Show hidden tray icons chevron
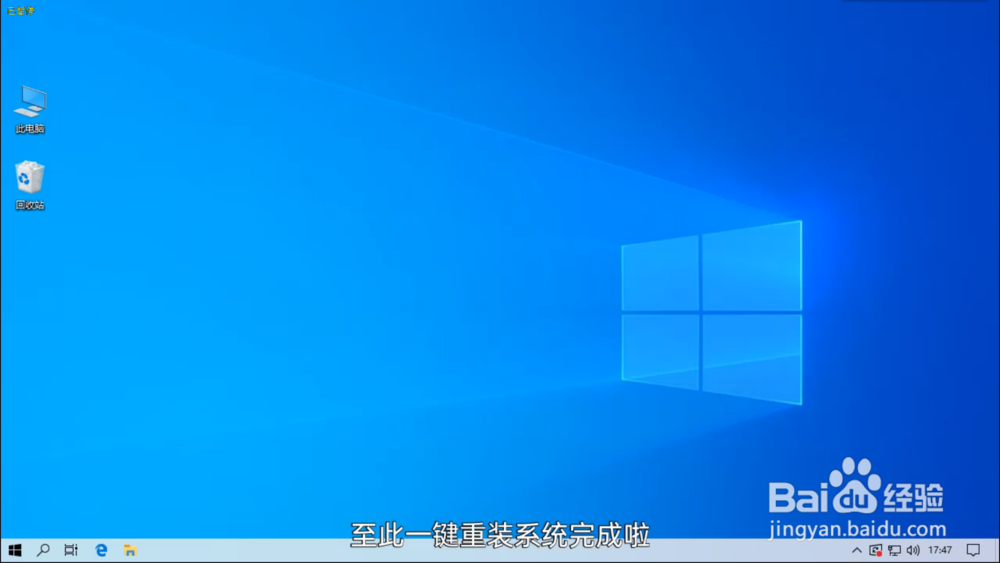This screenshot has height=563, width=1000. (x=857, y=550)
